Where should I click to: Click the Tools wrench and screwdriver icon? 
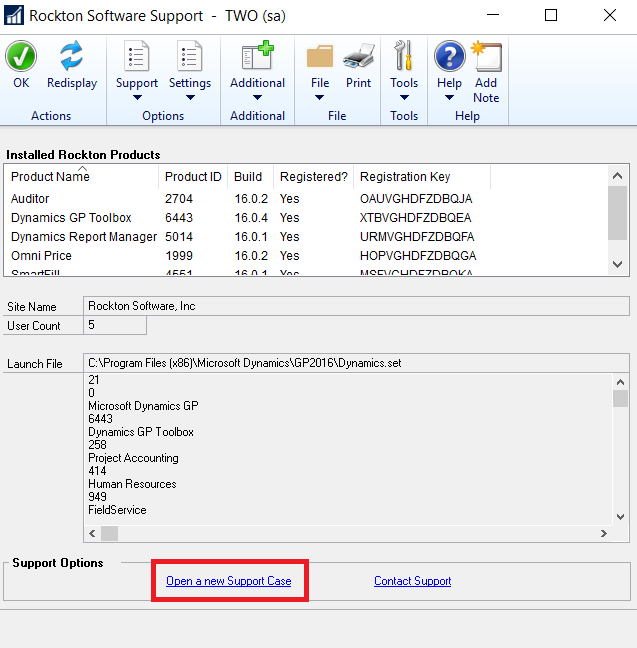pyautogui.click(x=403, y=55)
